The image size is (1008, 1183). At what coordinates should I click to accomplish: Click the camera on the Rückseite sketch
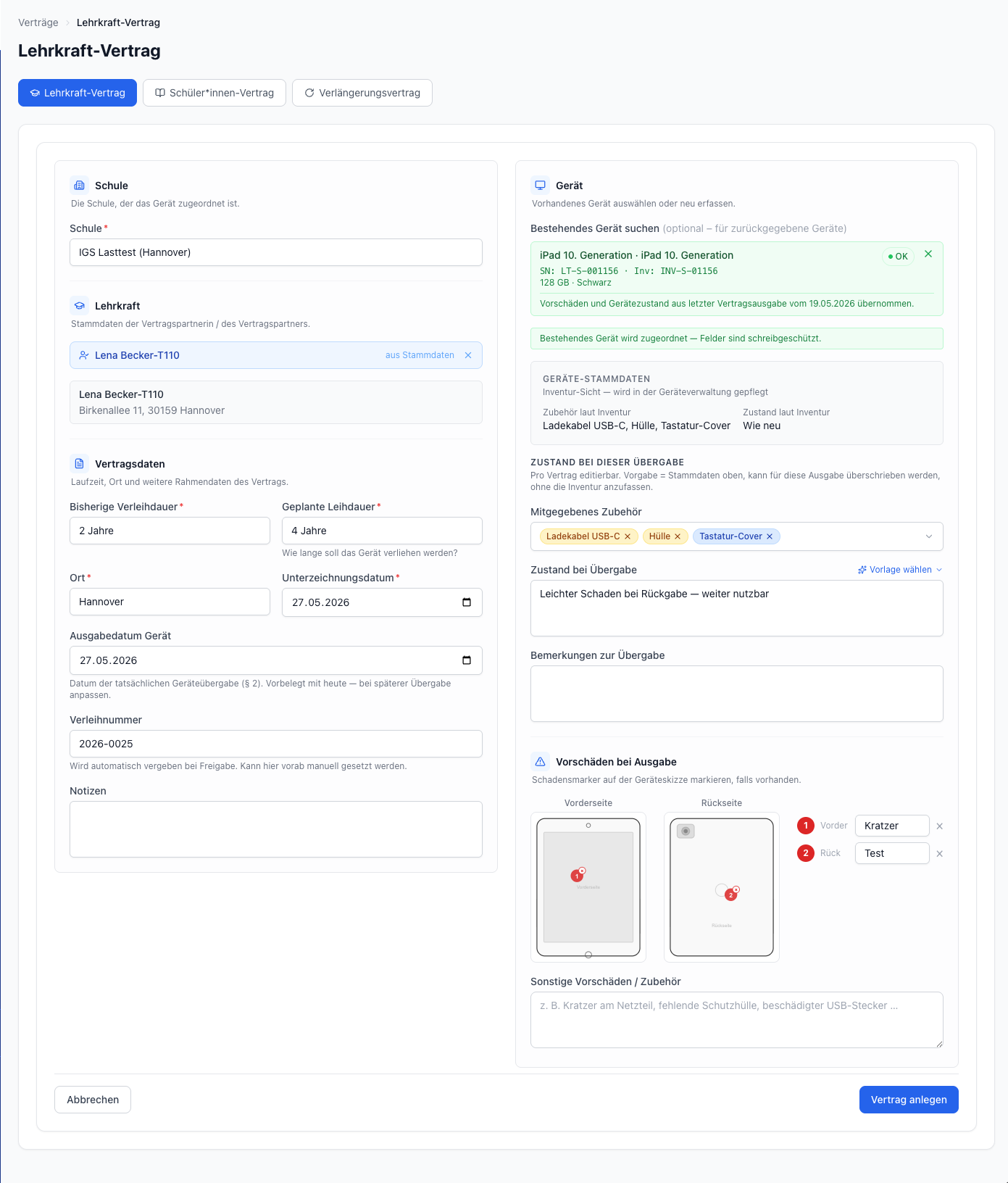click(x=686, y=831)
